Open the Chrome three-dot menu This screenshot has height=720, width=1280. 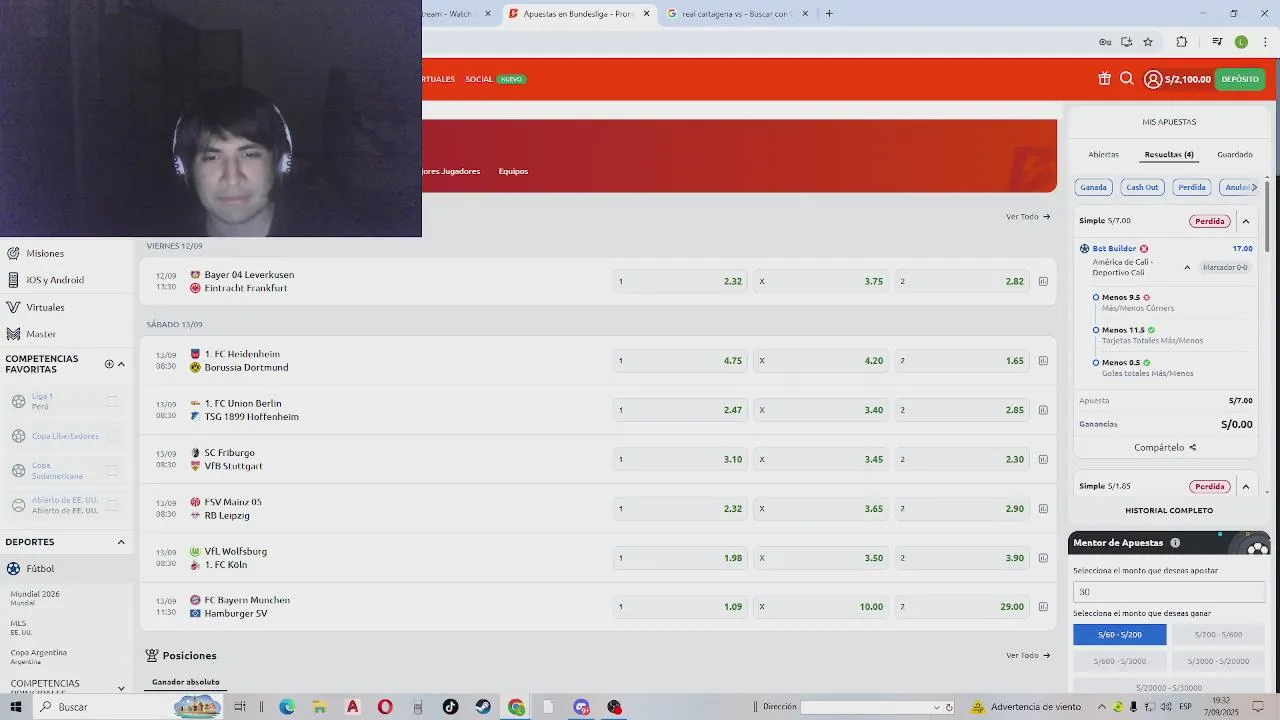click(1265, 42)
